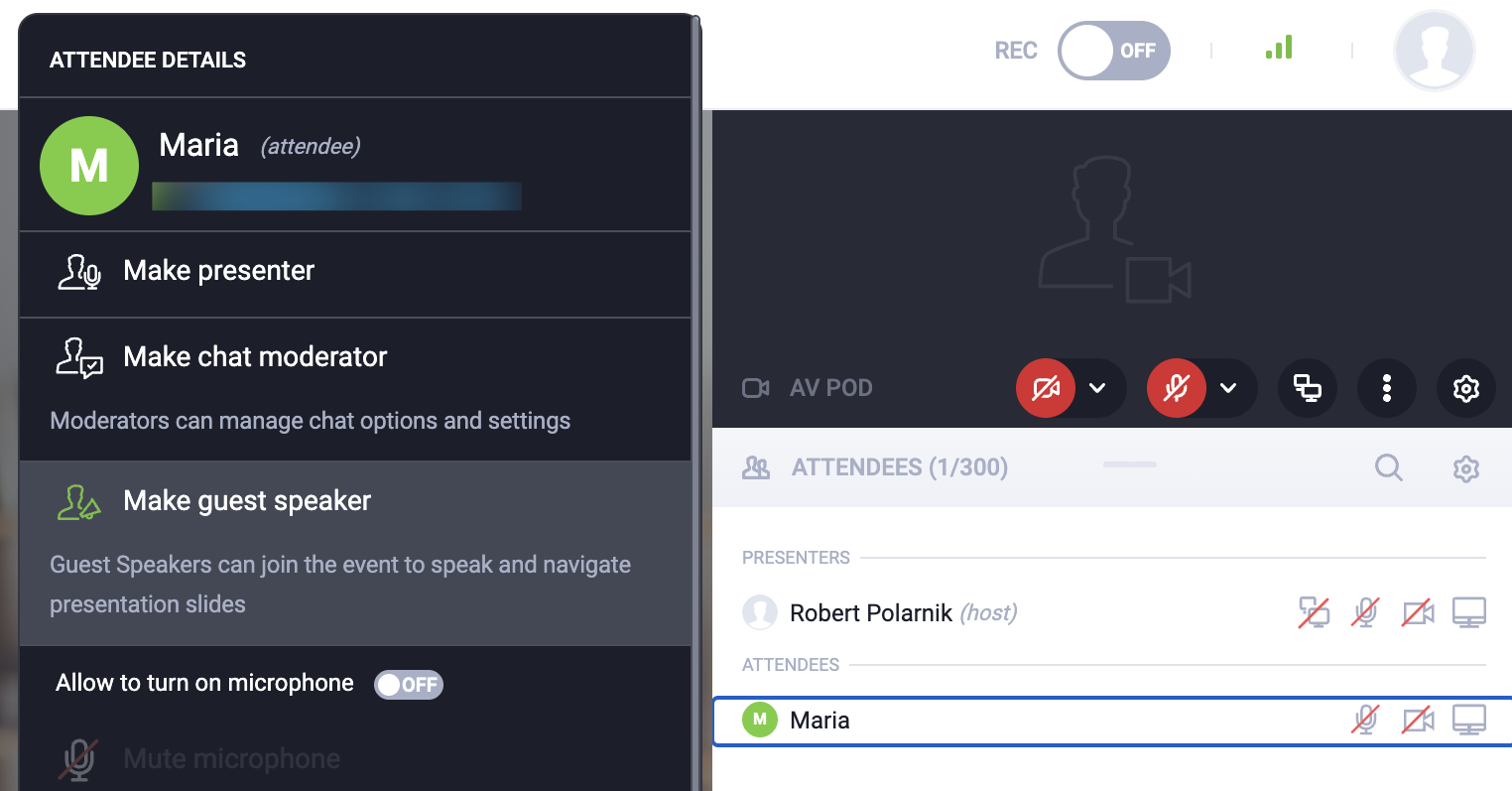Open the attendees list settings gear
The height and width of the screenshot is (791, 1512).
click(1465, 468)
